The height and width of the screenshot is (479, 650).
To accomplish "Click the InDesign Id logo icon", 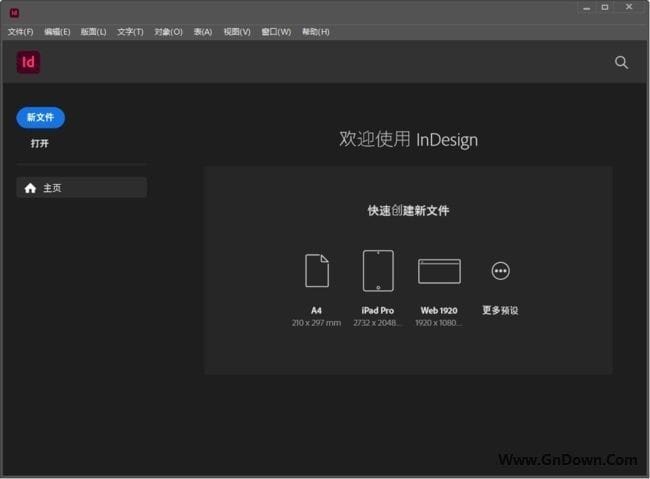I will pyautogui.click(x=28, y=62).
